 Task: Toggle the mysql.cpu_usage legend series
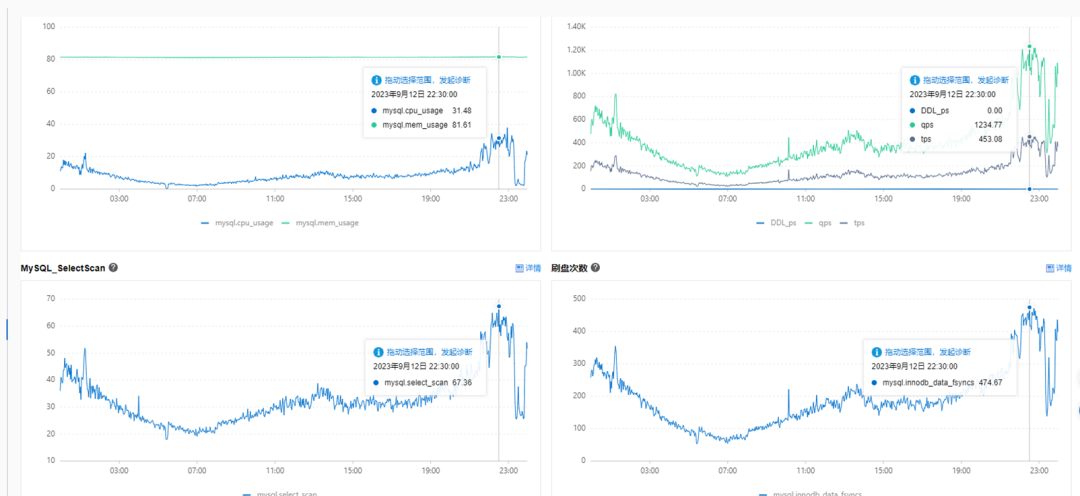(238, 223)
